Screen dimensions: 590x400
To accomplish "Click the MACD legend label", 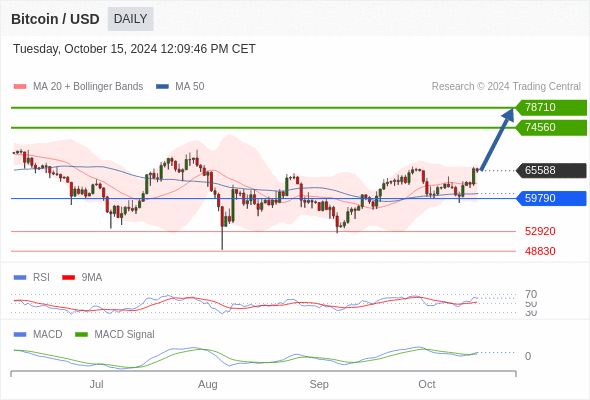I will point(48,335).
